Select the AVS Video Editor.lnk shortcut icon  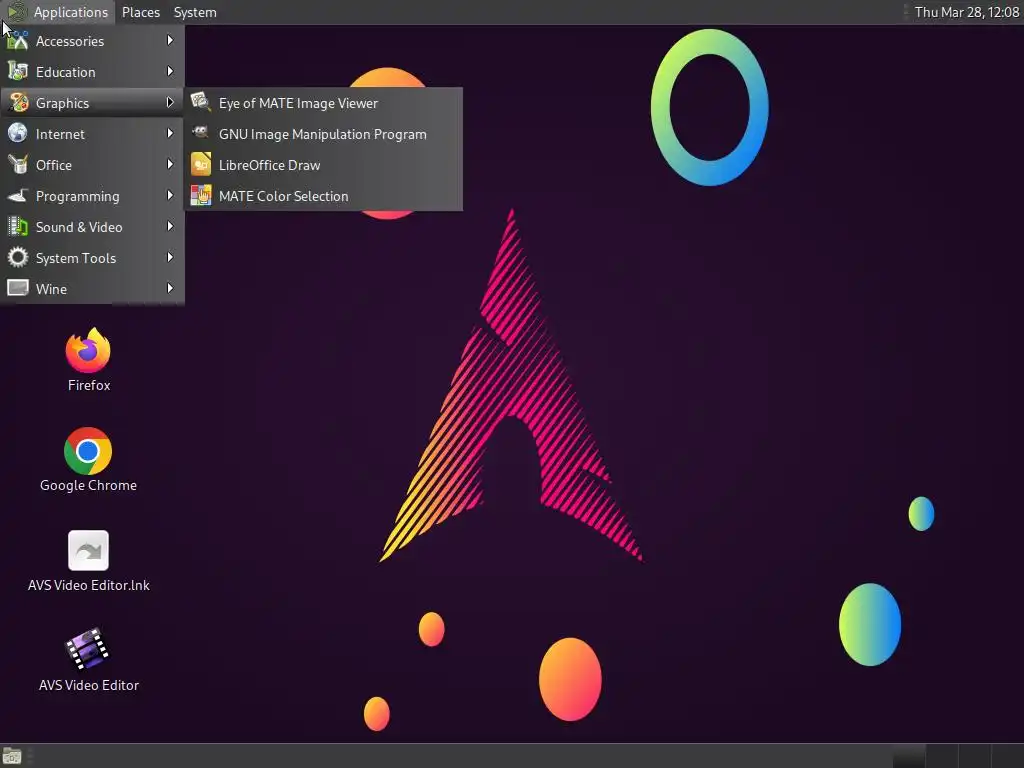88,551
